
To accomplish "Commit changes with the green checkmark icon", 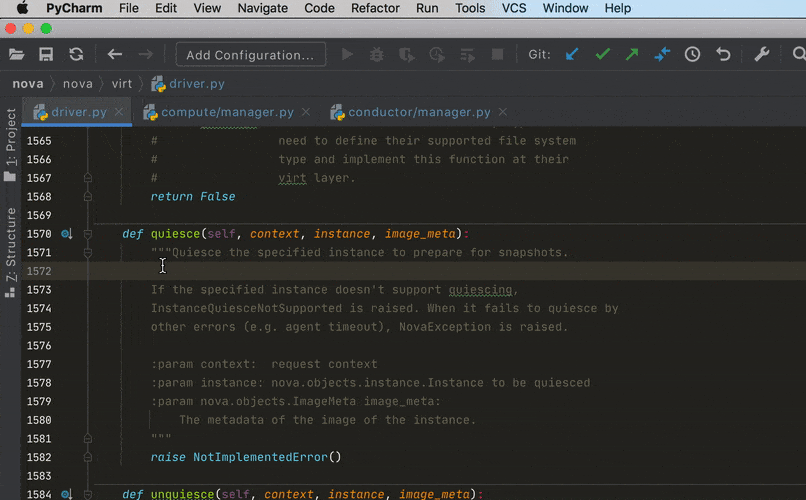I will [602, 55].
